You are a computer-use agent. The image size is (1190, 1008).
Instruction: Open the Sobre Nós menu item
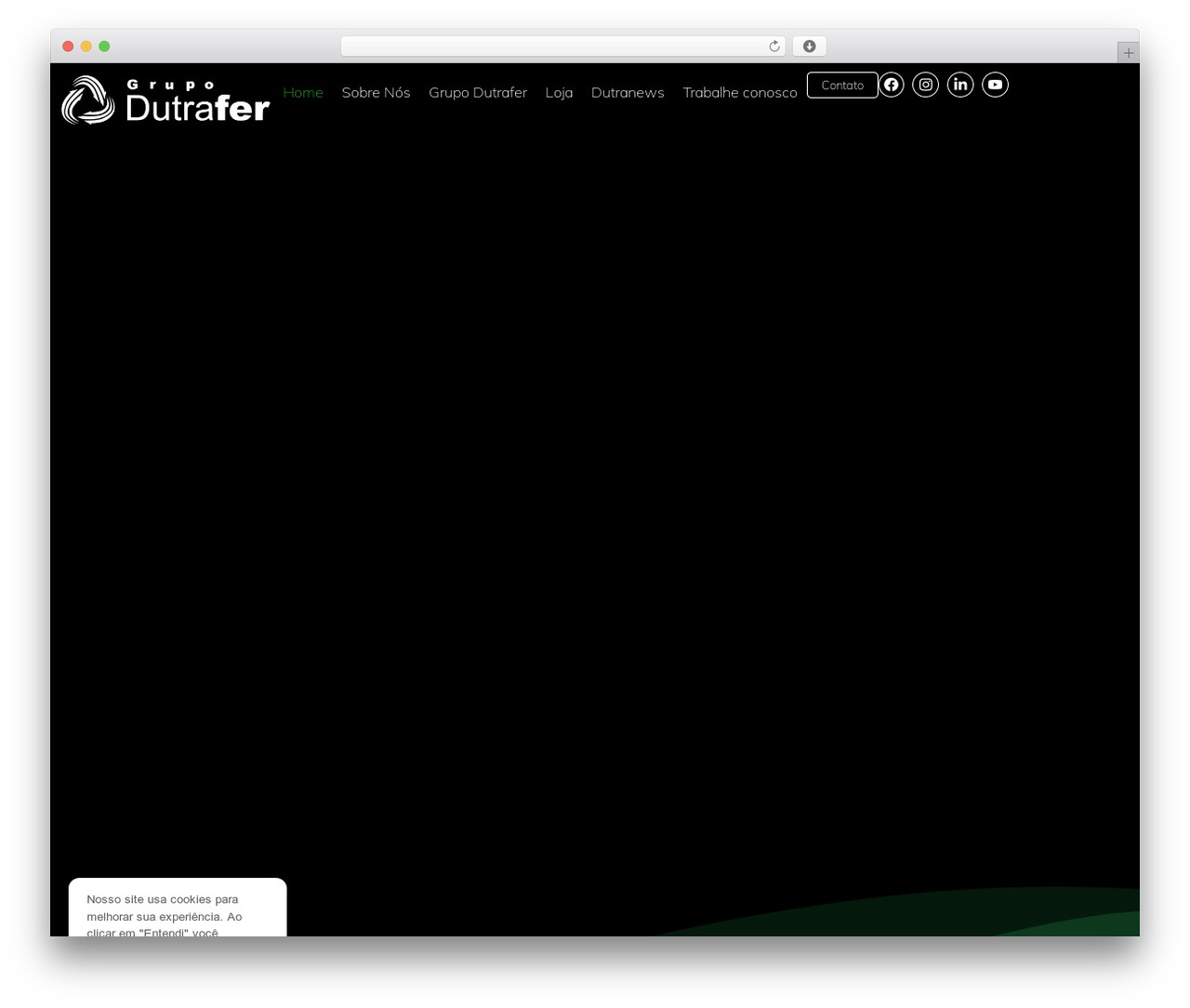(376, 92)
